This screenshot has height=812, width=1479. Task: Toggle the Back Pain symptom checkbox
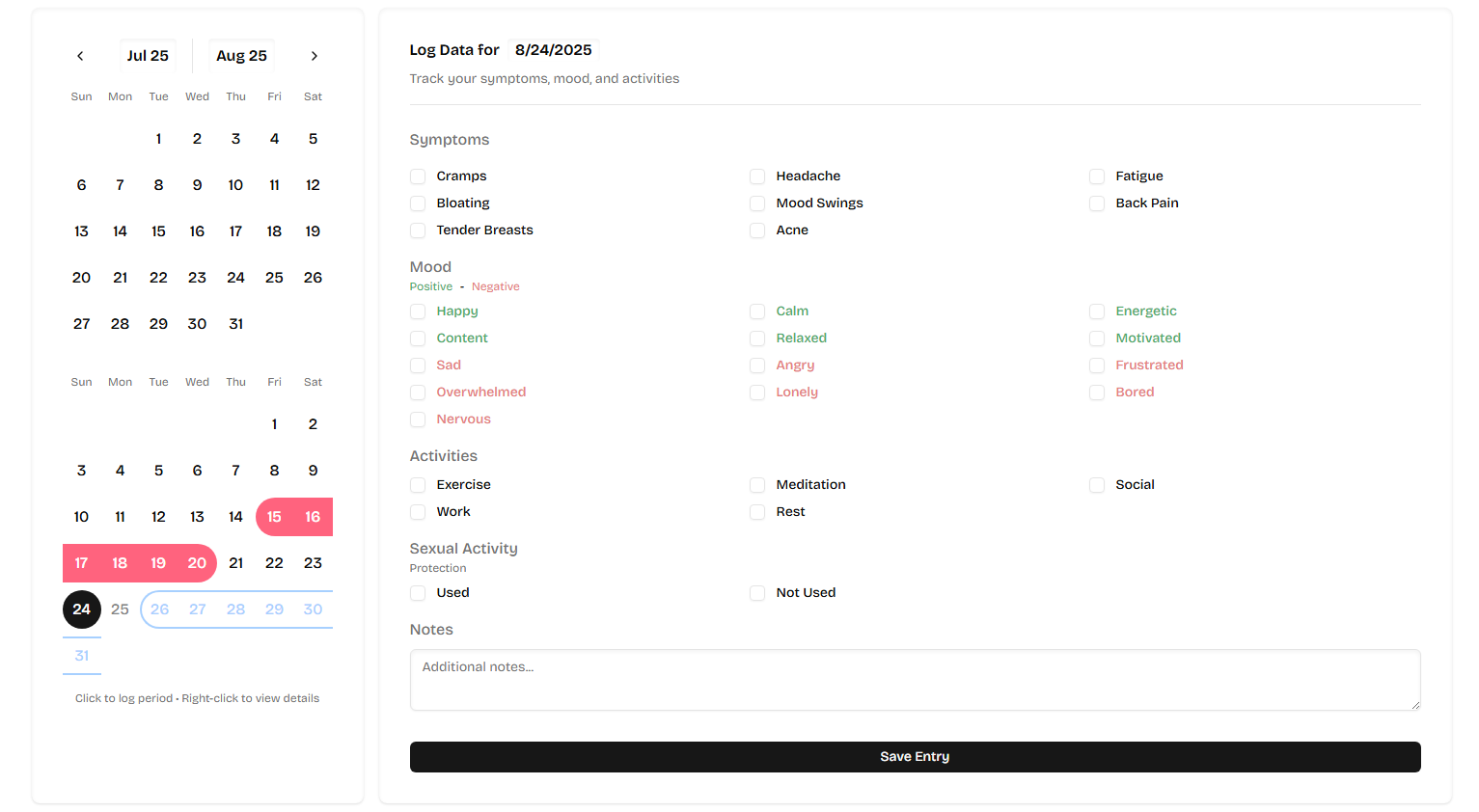(x=1097, y=203)
